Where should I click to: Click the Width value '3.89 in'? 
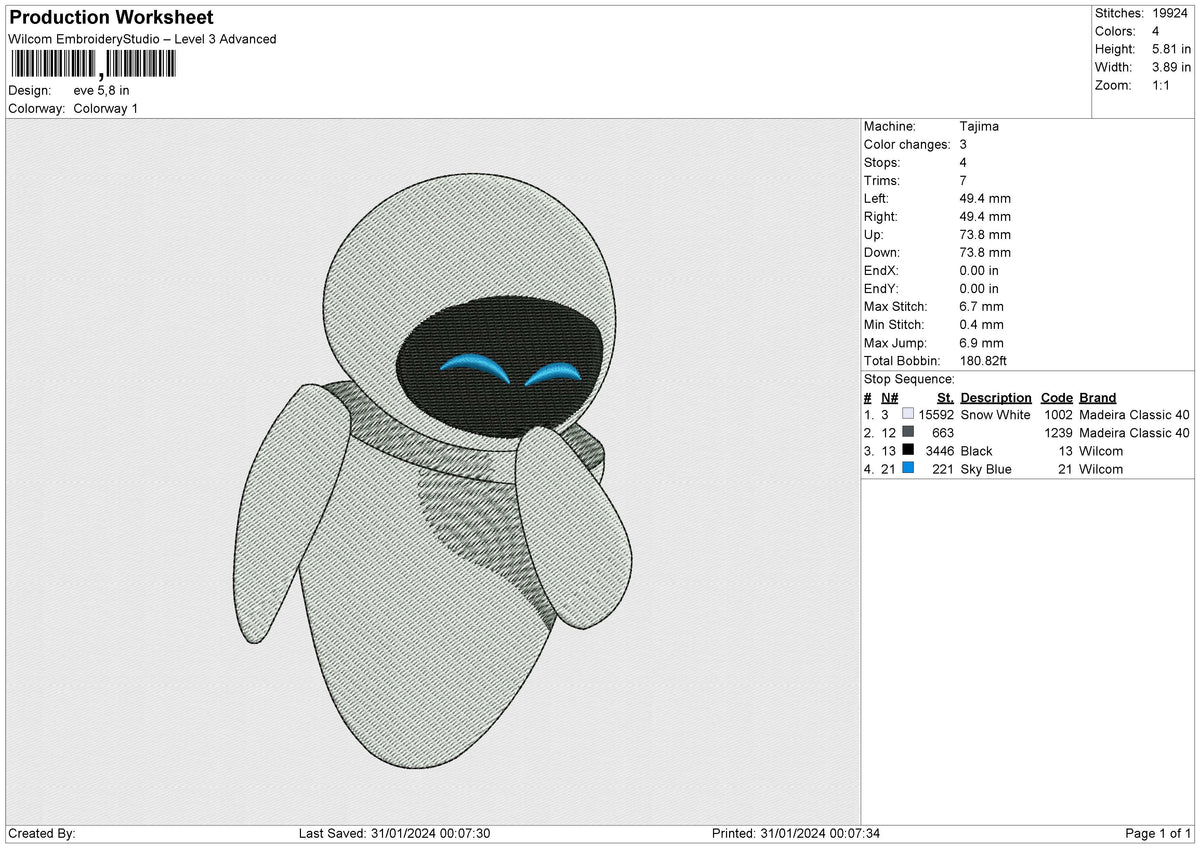click(x=1171, y=67)
